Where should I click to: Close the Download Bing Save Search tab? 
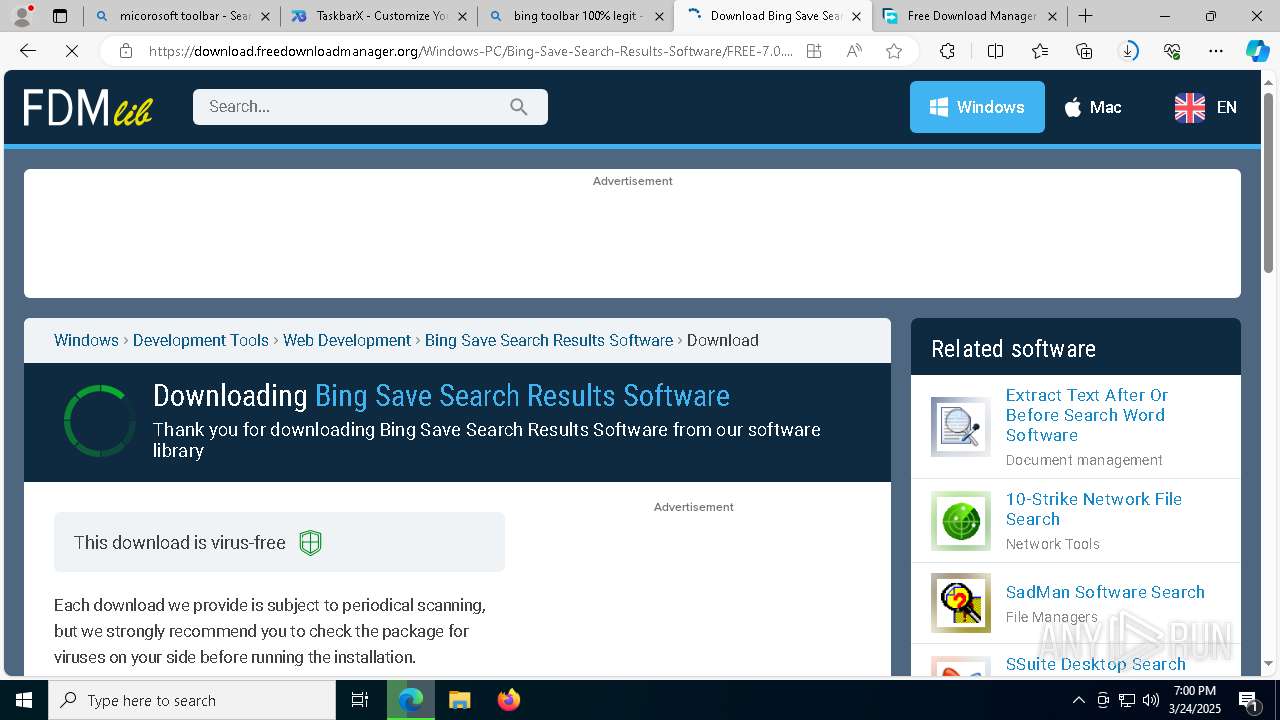(856, 16)
